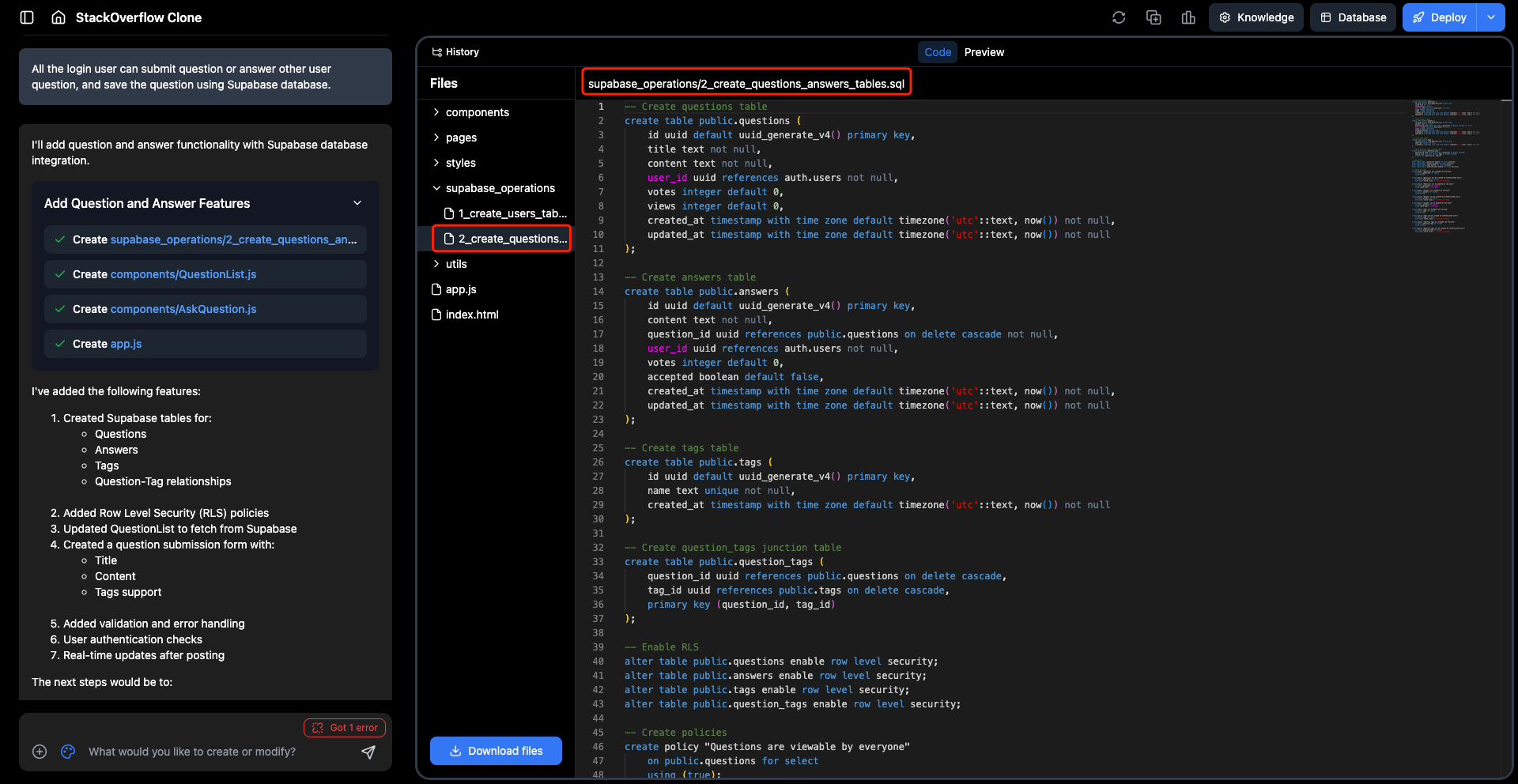Screen dimensions: 1518x784
Task: Click the add attachment plus icon
Action: coord(40,752)
